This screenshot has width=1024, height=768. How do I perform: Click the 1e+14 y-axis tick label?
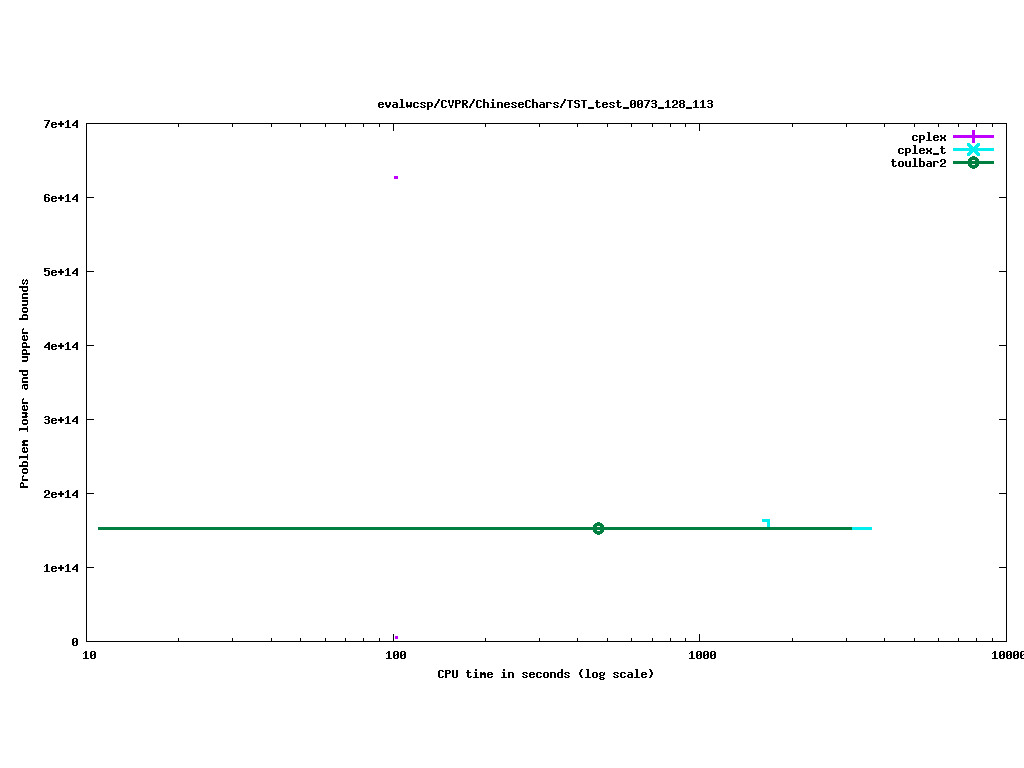(61, 568)
